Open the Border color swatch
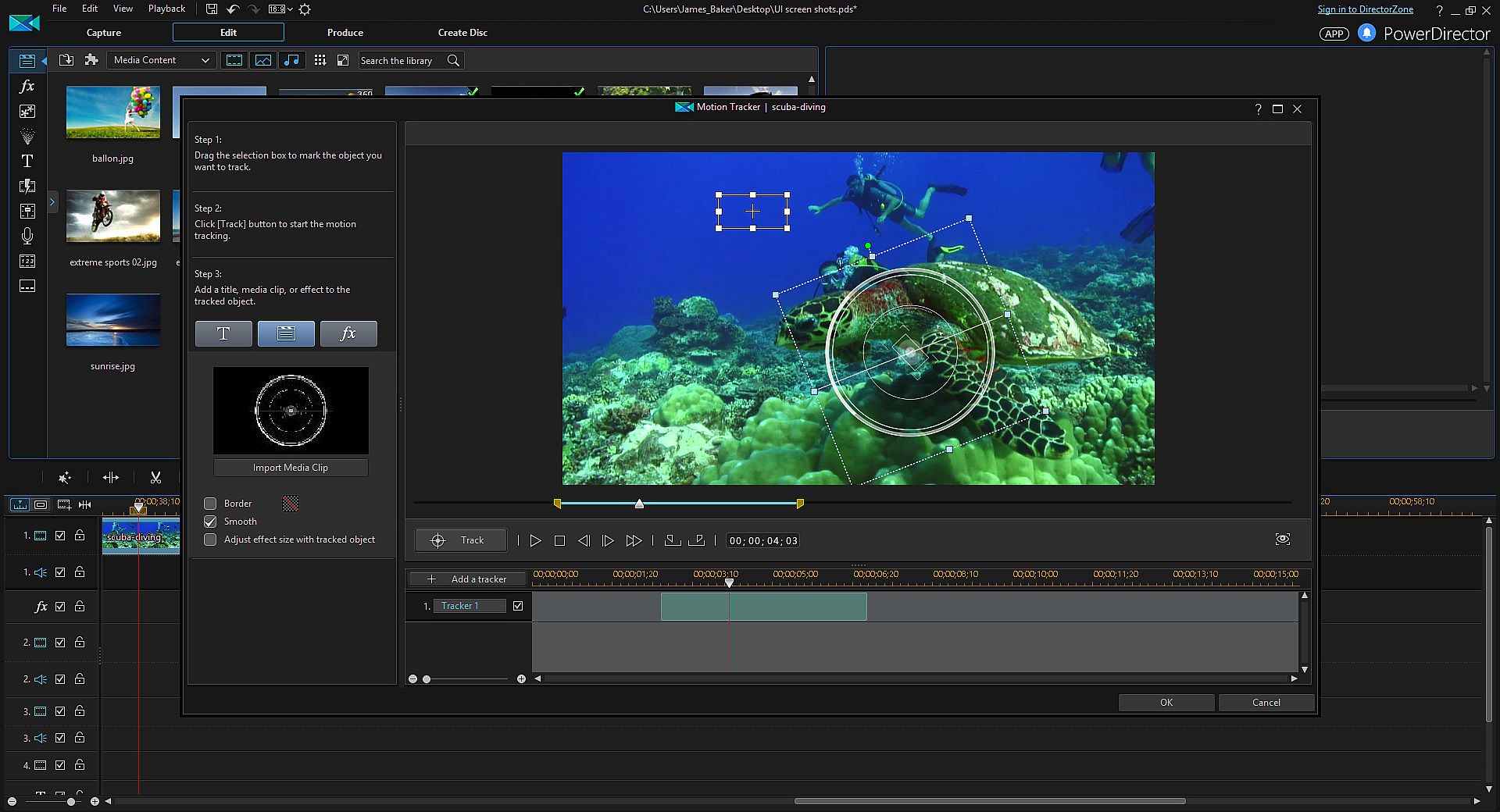This screenshot has width=1500, height=812. [291, 504]
